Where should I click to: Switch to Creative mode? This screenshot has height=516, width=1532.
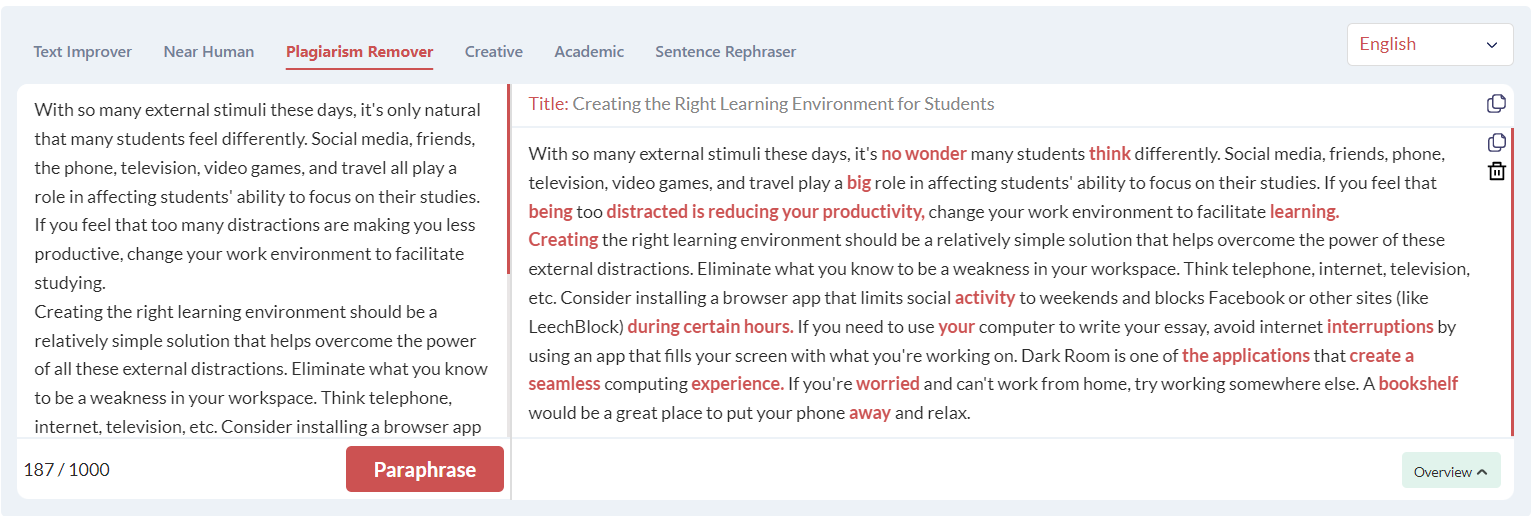pos(494,51)
